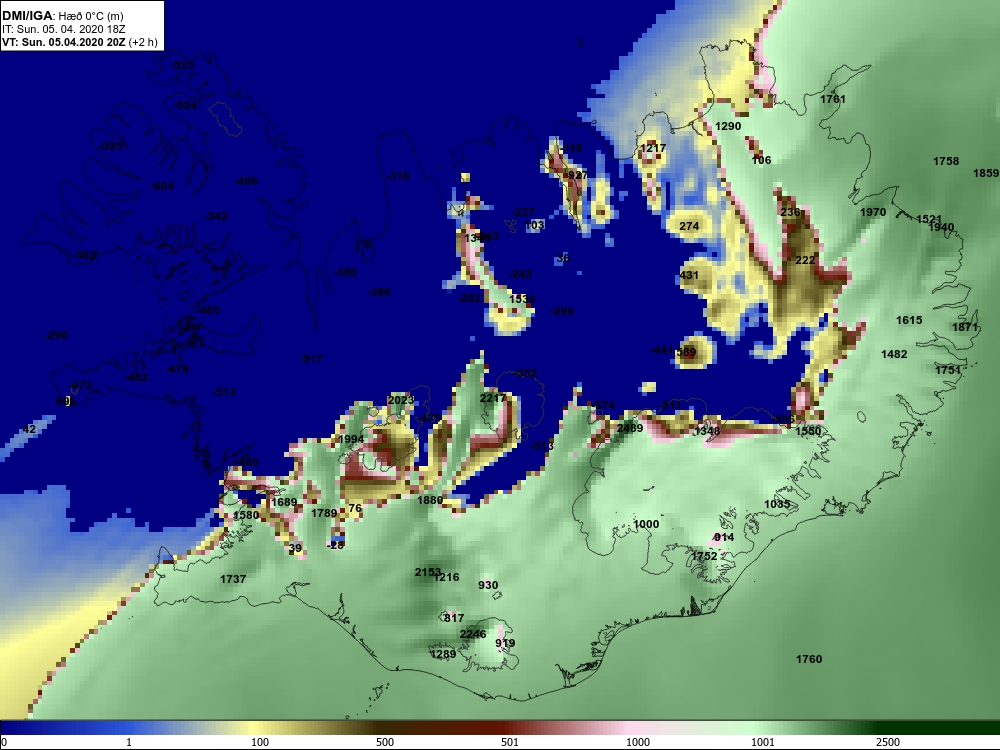The height and width of the screenshot is (750, 1000).
Task: Click the color scale label 2500
Action: [x=888, y=742]
